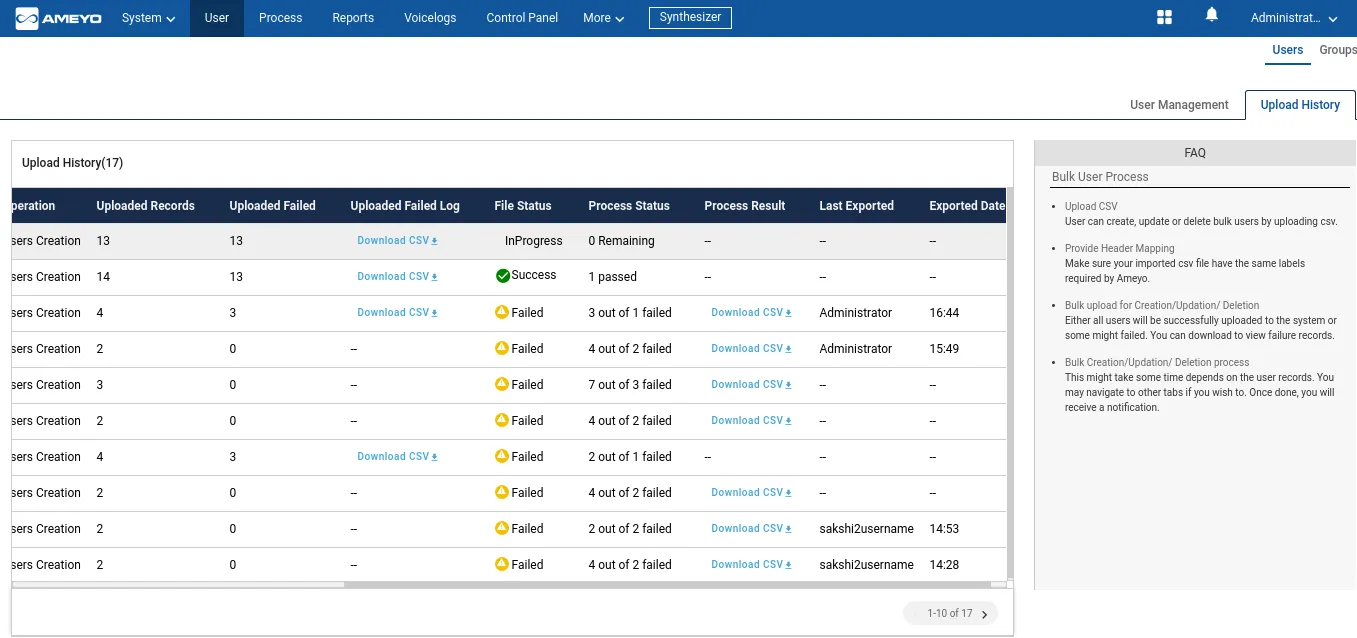This screenshot has width=1357, height=638.
Task: Open the notifications bell
Action: 1212,15
